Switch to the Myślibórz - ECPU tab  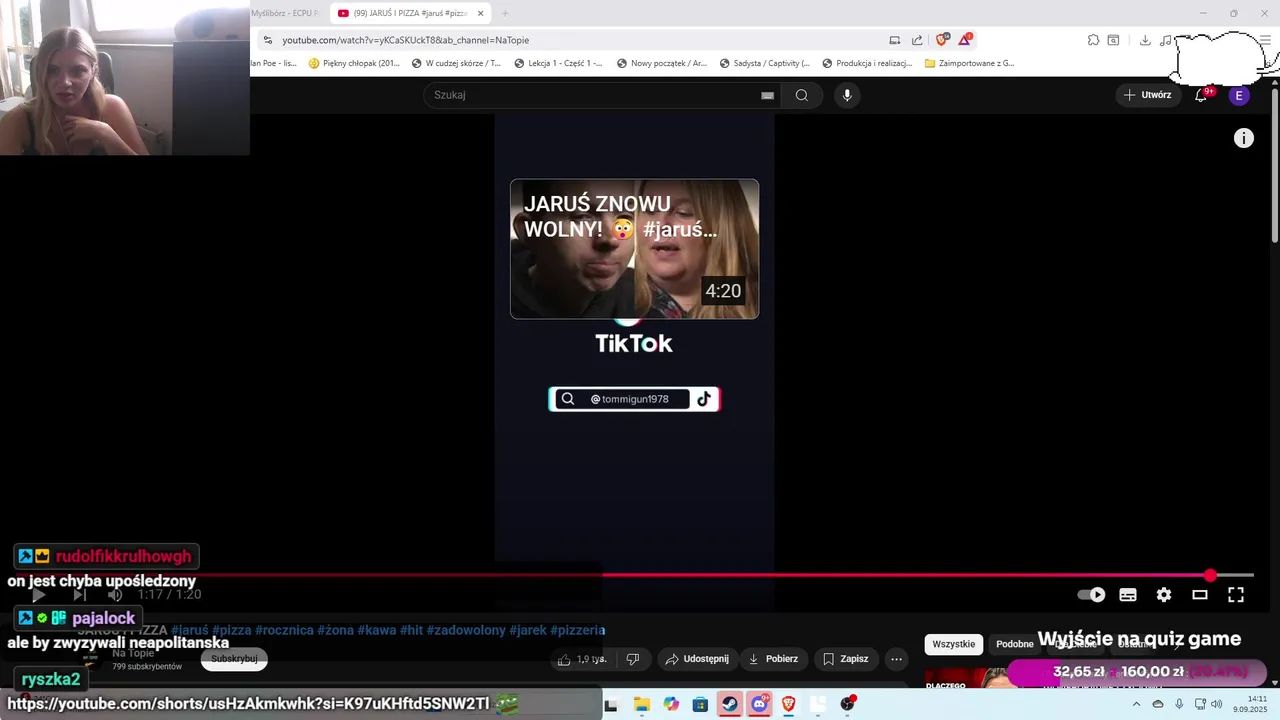coord(284,13)
